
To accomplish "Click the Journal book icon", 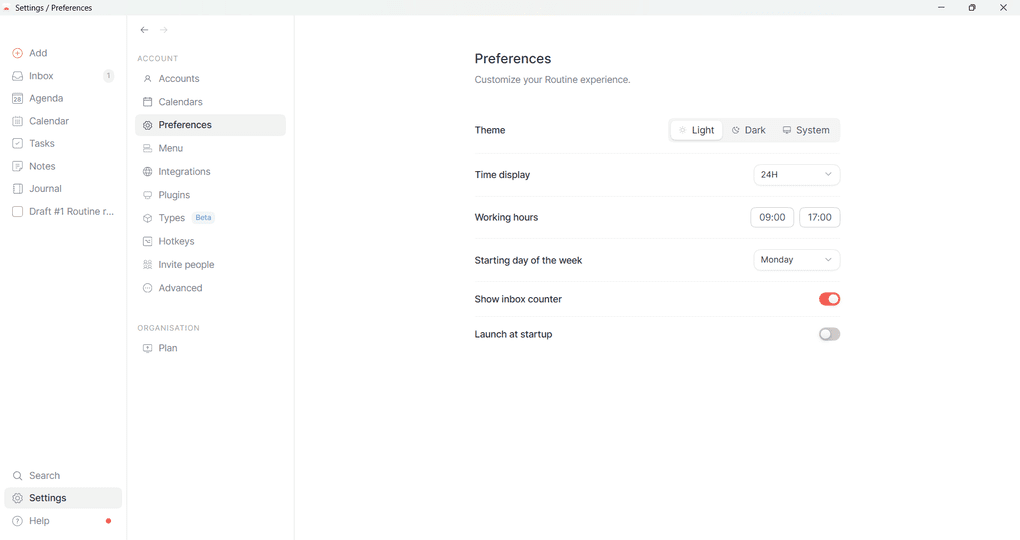I will pos(18,189).
